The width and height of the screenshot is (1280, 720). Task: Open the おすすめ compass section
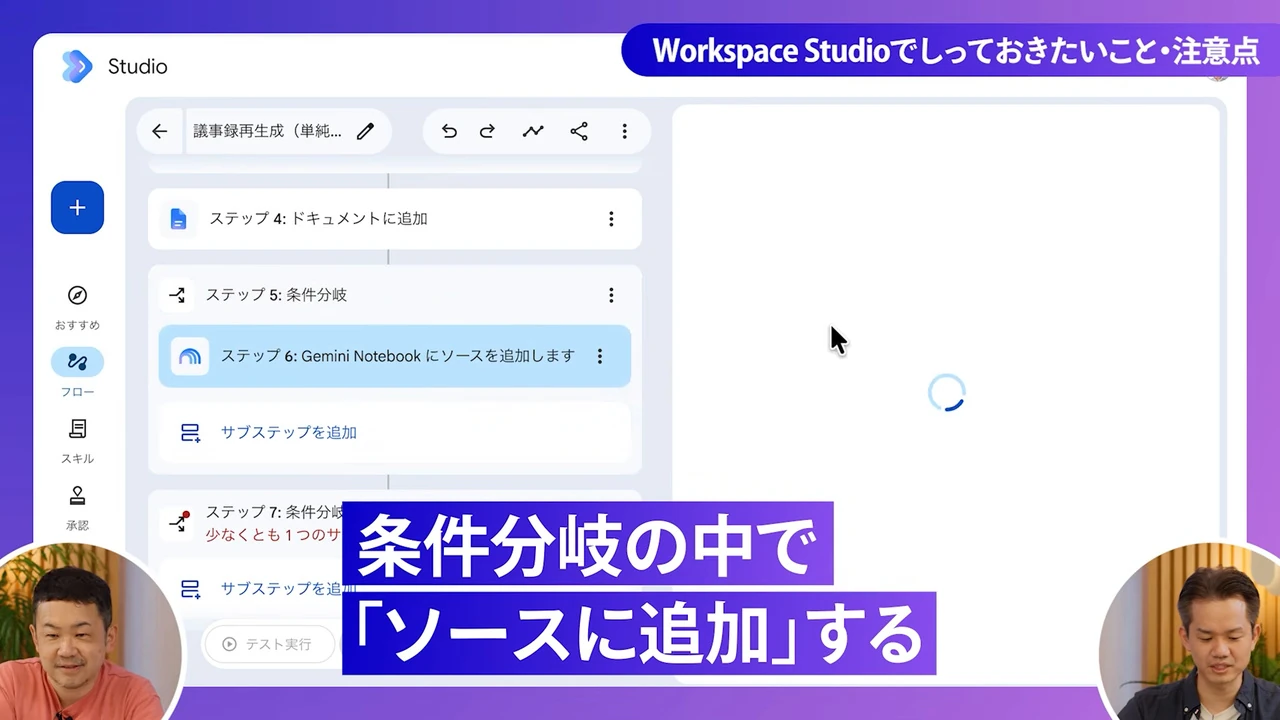pyautogui.click(x=77, y=307)
